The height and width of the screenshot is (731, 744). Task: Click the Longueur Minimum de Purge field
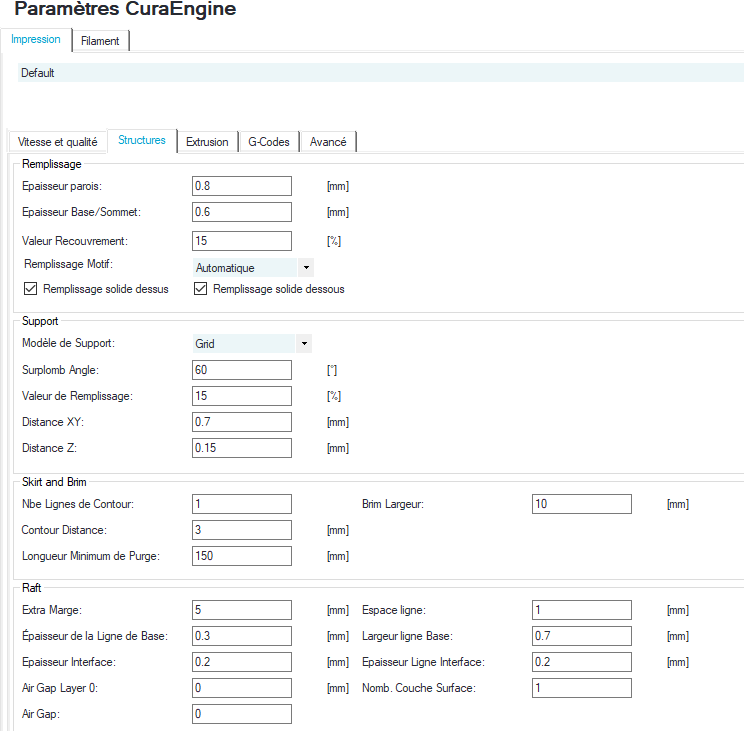coord(242,556)
